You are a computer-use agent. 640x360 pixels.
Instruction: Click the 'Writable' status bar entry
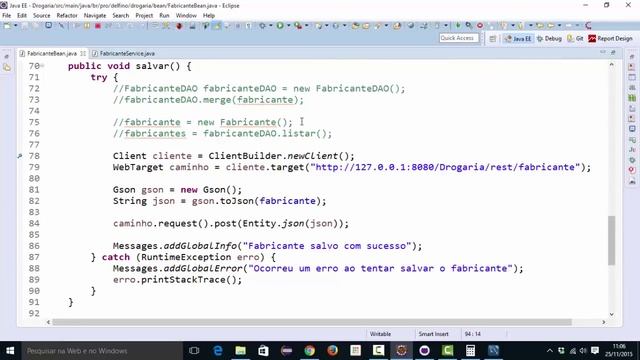coord(380,334)
